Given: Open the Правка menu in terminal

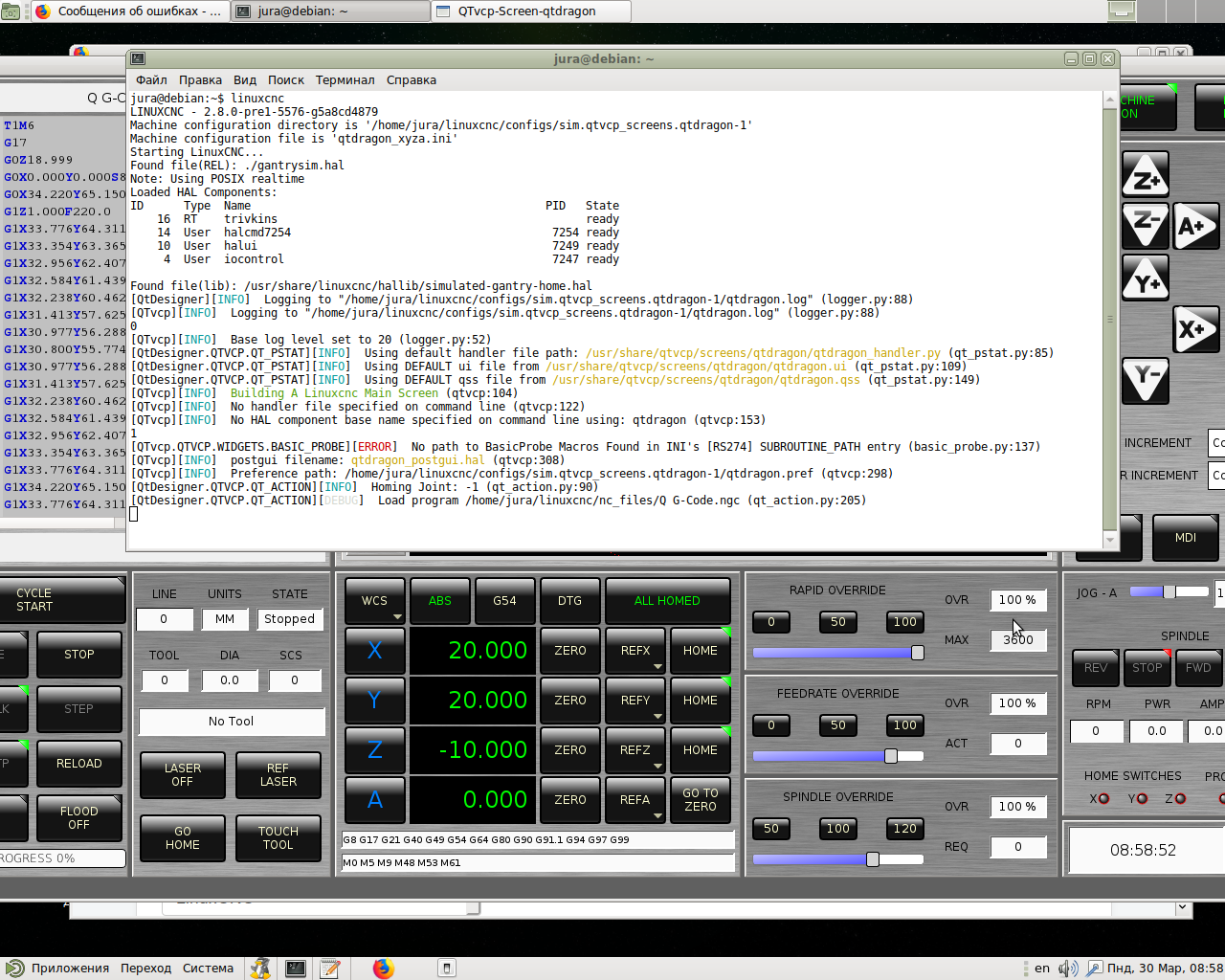Looking at the screenshot, I should pos(200,80).
